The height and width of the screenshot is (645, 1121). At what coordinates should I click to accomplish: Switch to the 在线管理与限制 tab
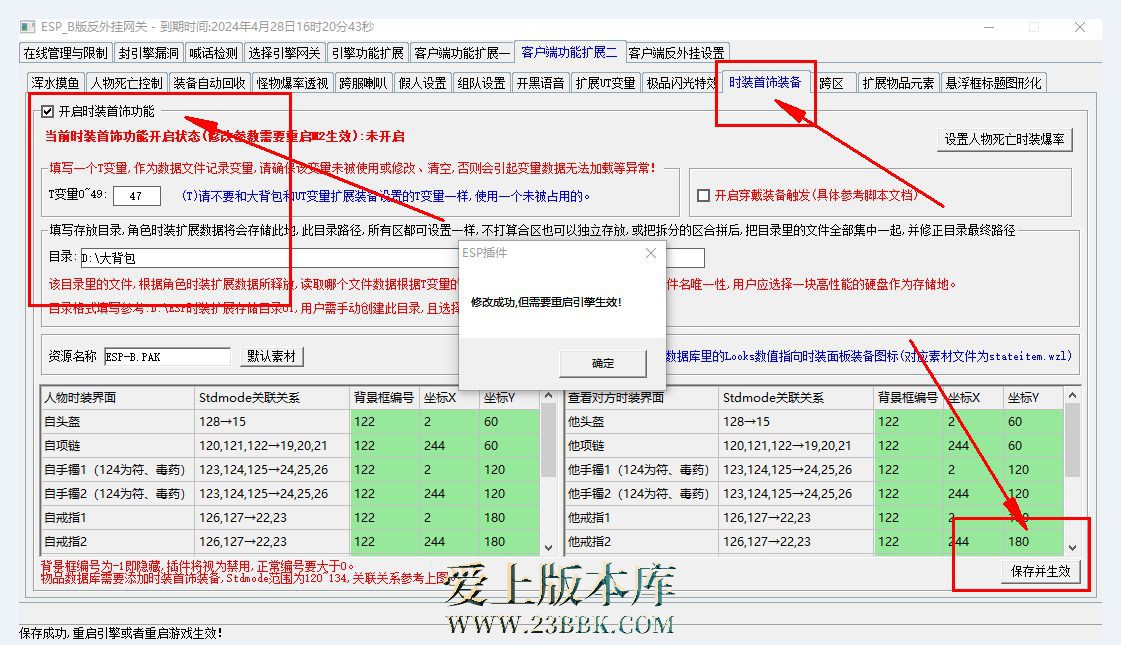tap(65, 53)
